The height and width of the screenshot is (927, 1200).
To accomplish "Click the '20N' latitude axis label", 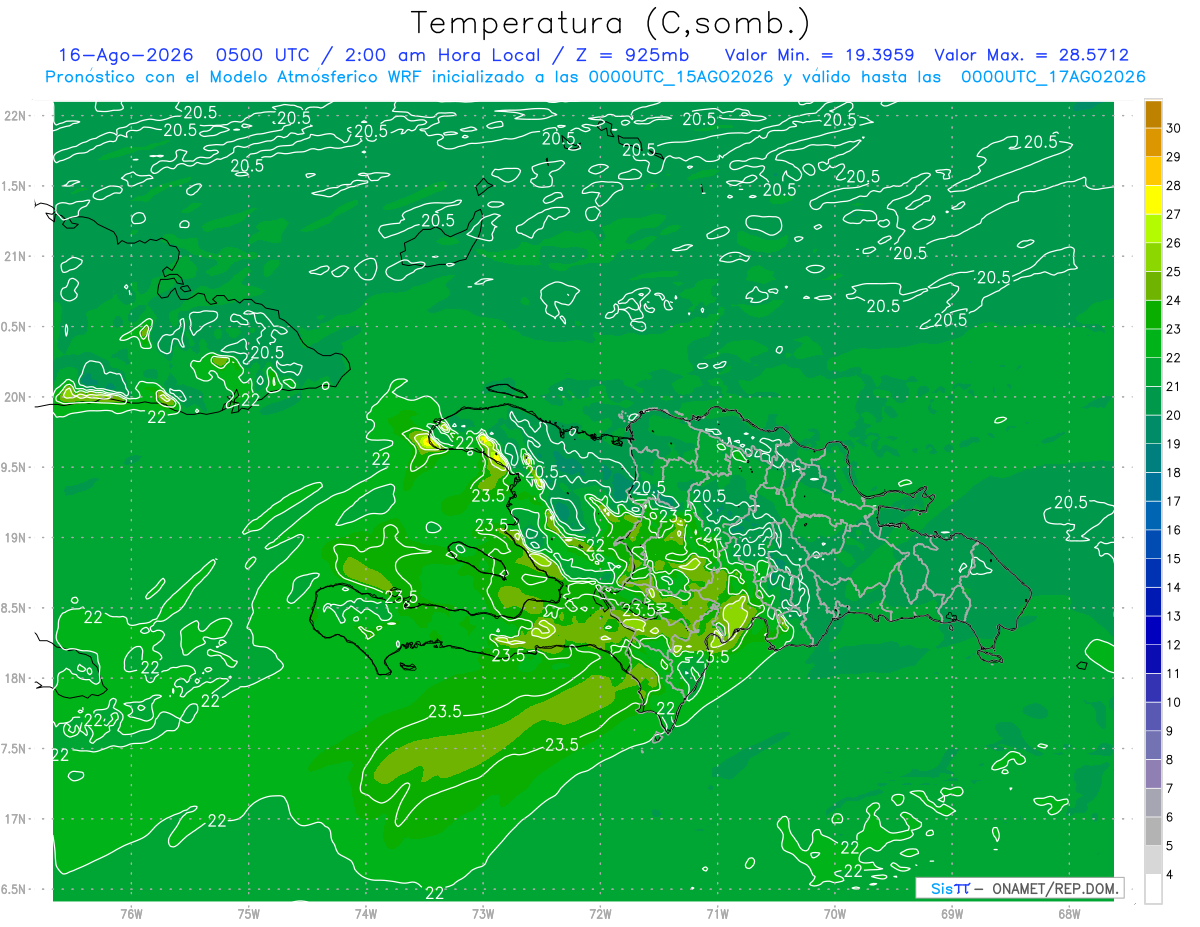I will 16,397.
